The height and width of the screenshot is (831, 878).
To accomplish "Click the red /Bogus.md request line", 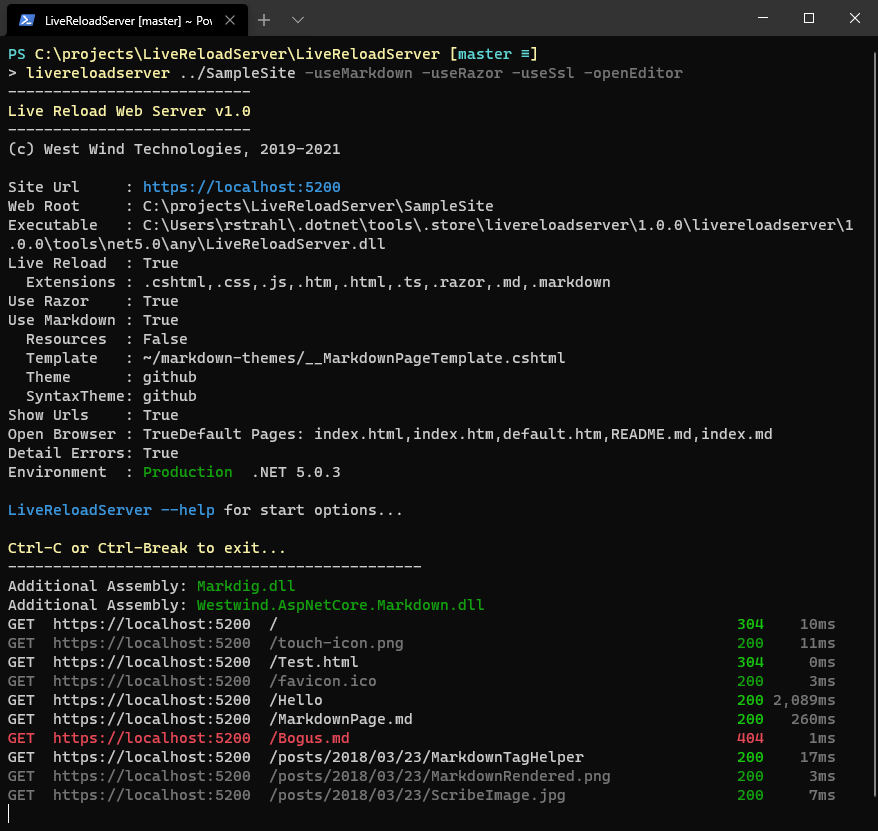I will 421,738.
